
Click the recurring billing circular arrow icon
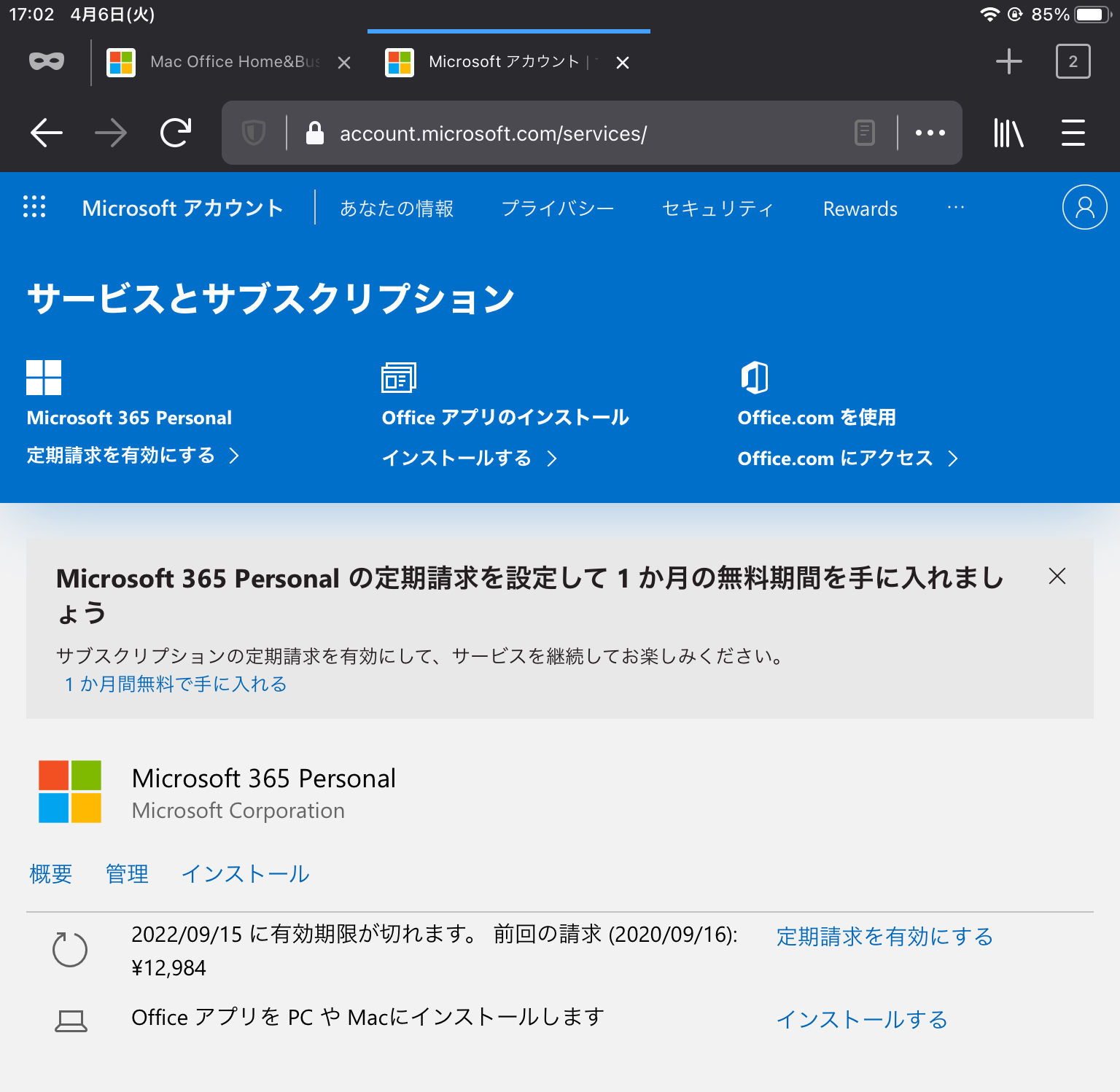tap(70, 949)
